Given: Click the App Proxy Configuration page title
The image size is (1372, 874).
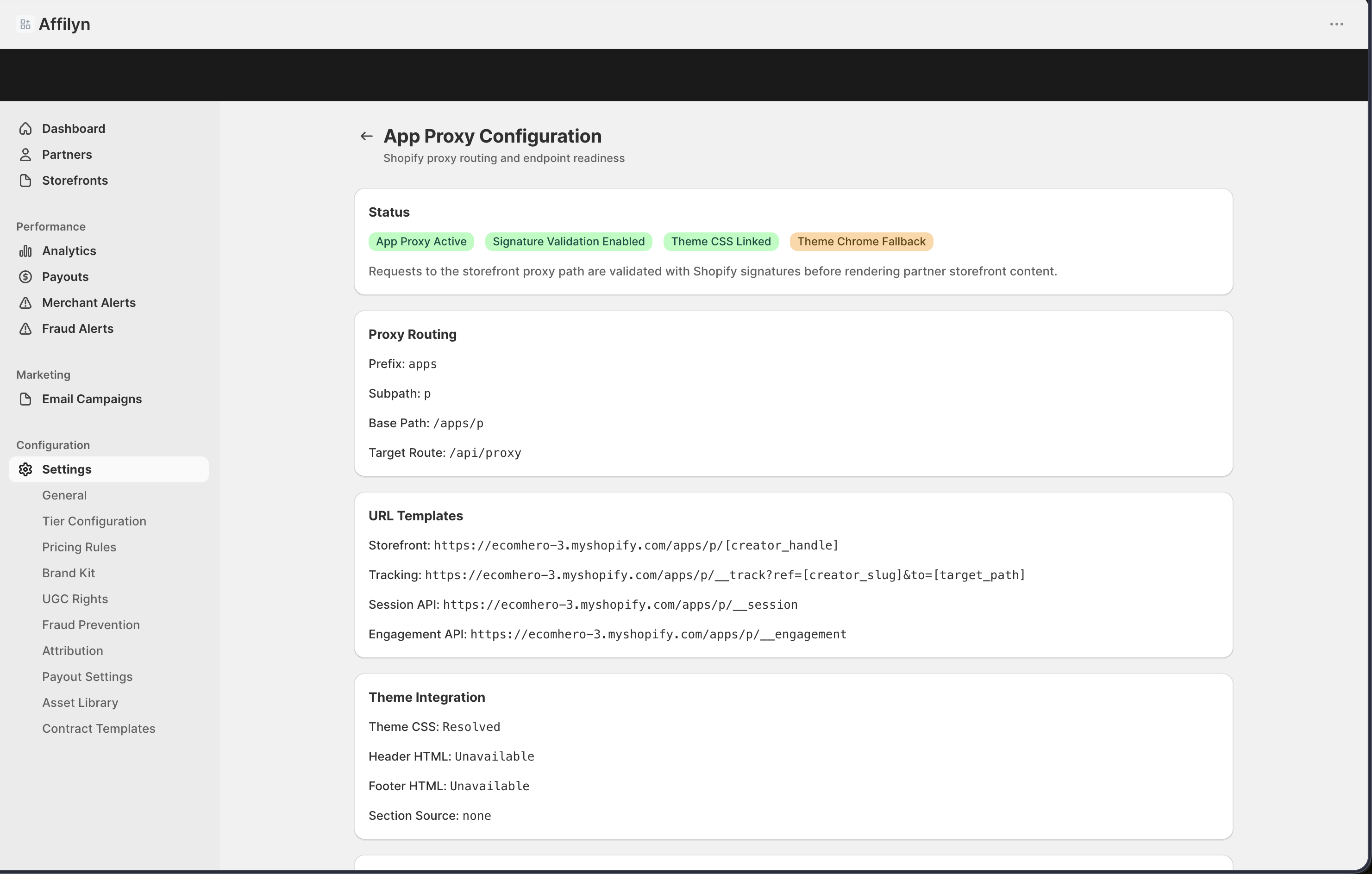Looking at the screenshot, I should point(493,136).
